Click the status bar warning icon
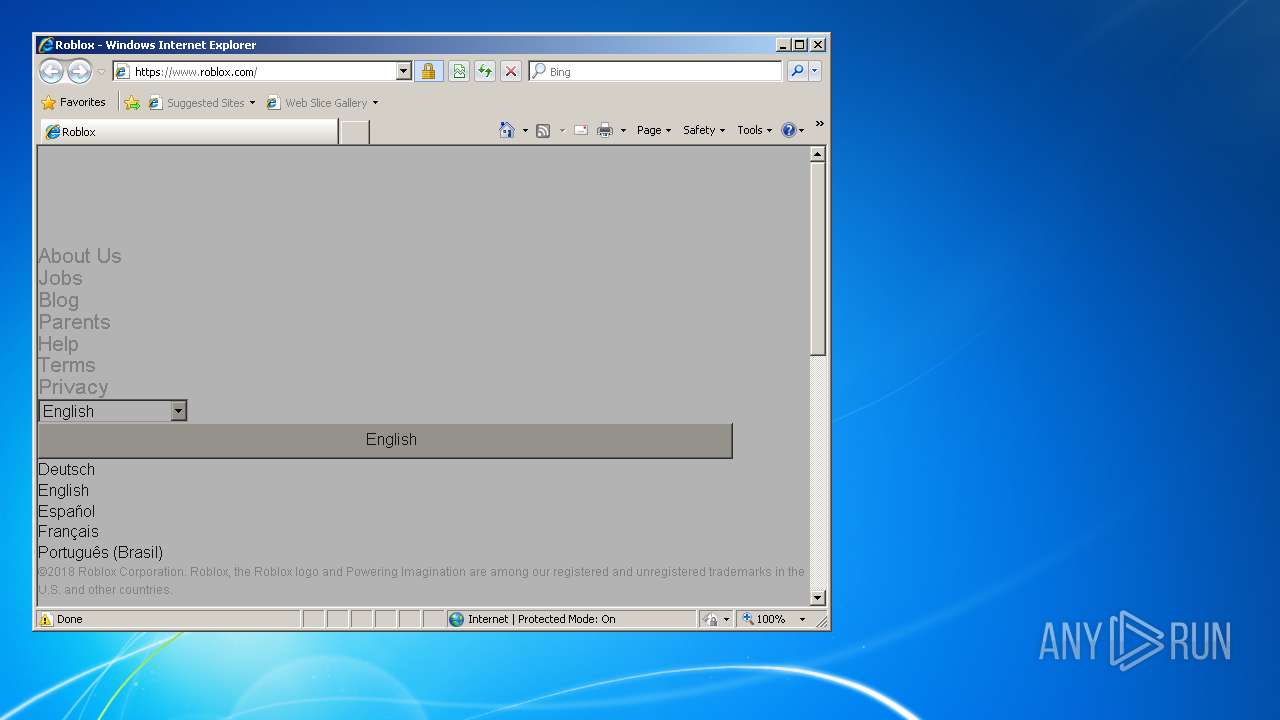The image size is (1280, 720). [x=45, y=619]
